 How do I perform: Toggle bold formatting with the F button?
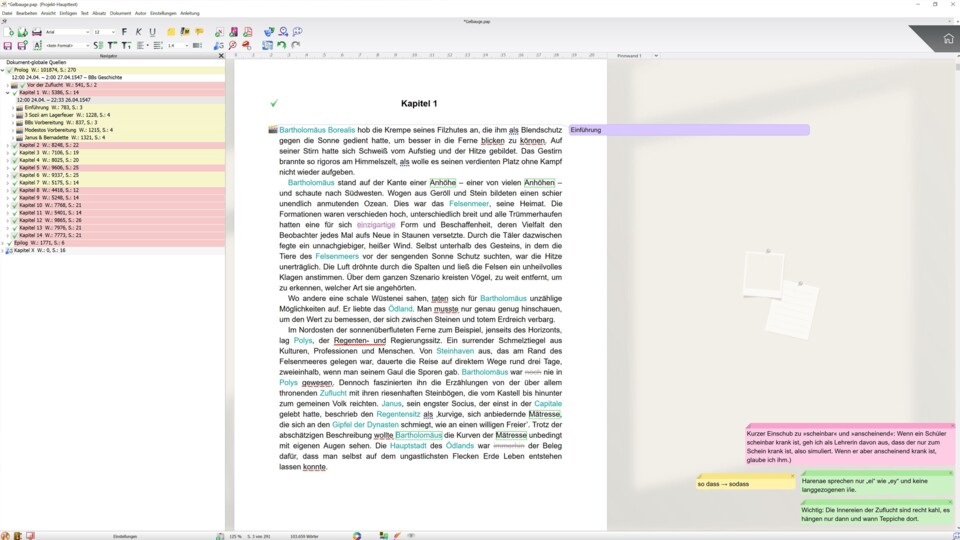pos(124,32)
